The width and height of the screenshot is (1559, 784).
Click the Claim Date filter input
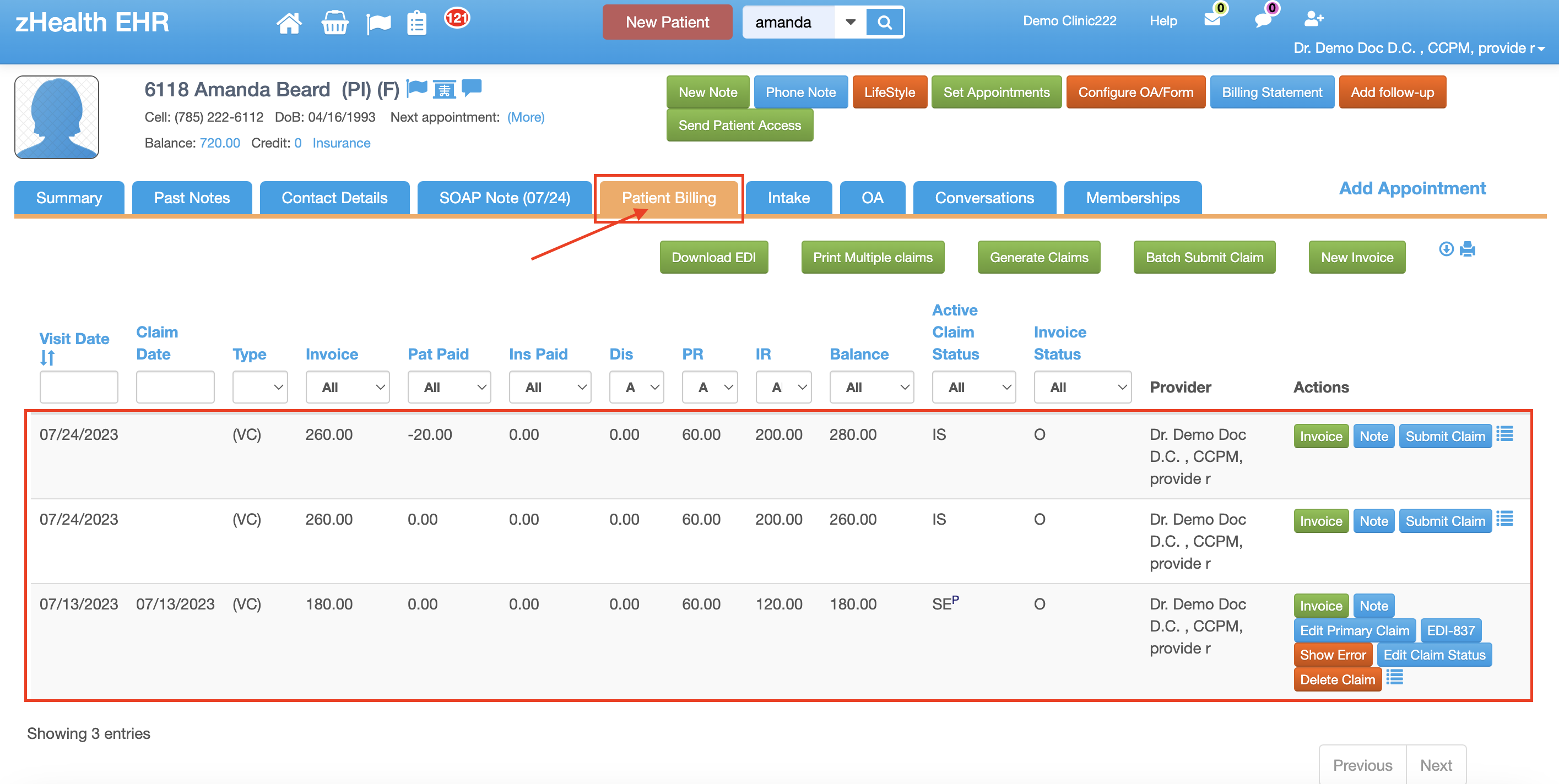(175, 387)
